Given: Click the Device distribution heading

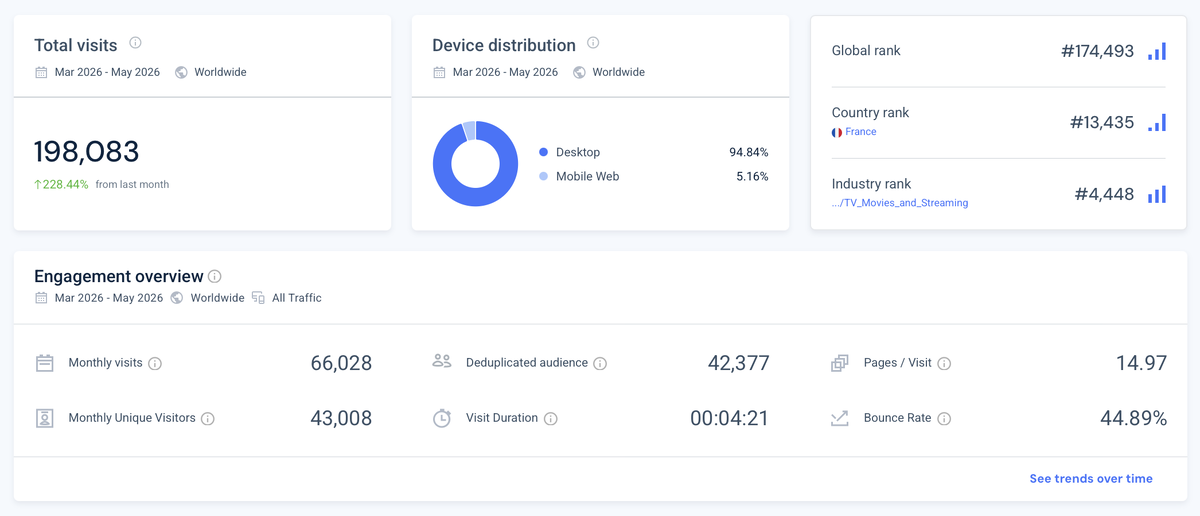Looking at the screenshot, I should [x=504, y=45].
